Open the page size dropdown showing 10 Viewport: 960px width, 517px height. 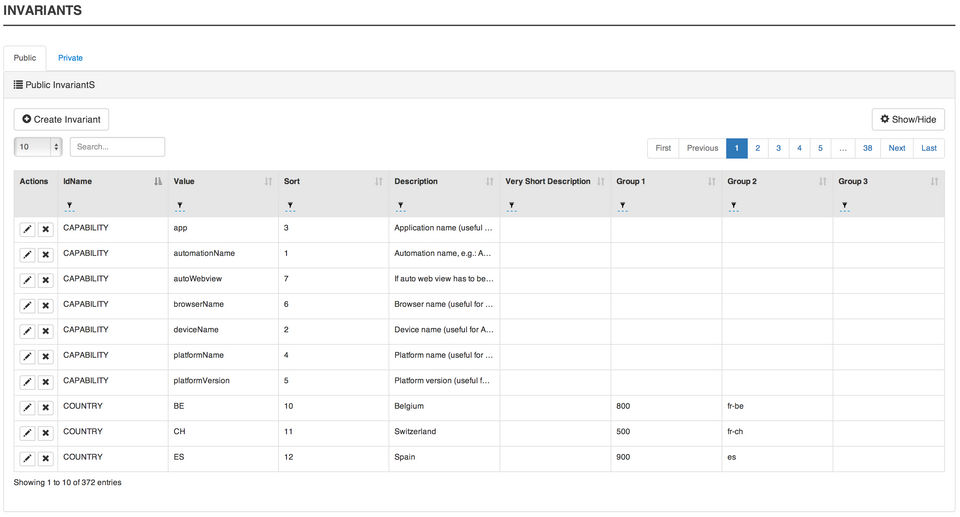39,147
